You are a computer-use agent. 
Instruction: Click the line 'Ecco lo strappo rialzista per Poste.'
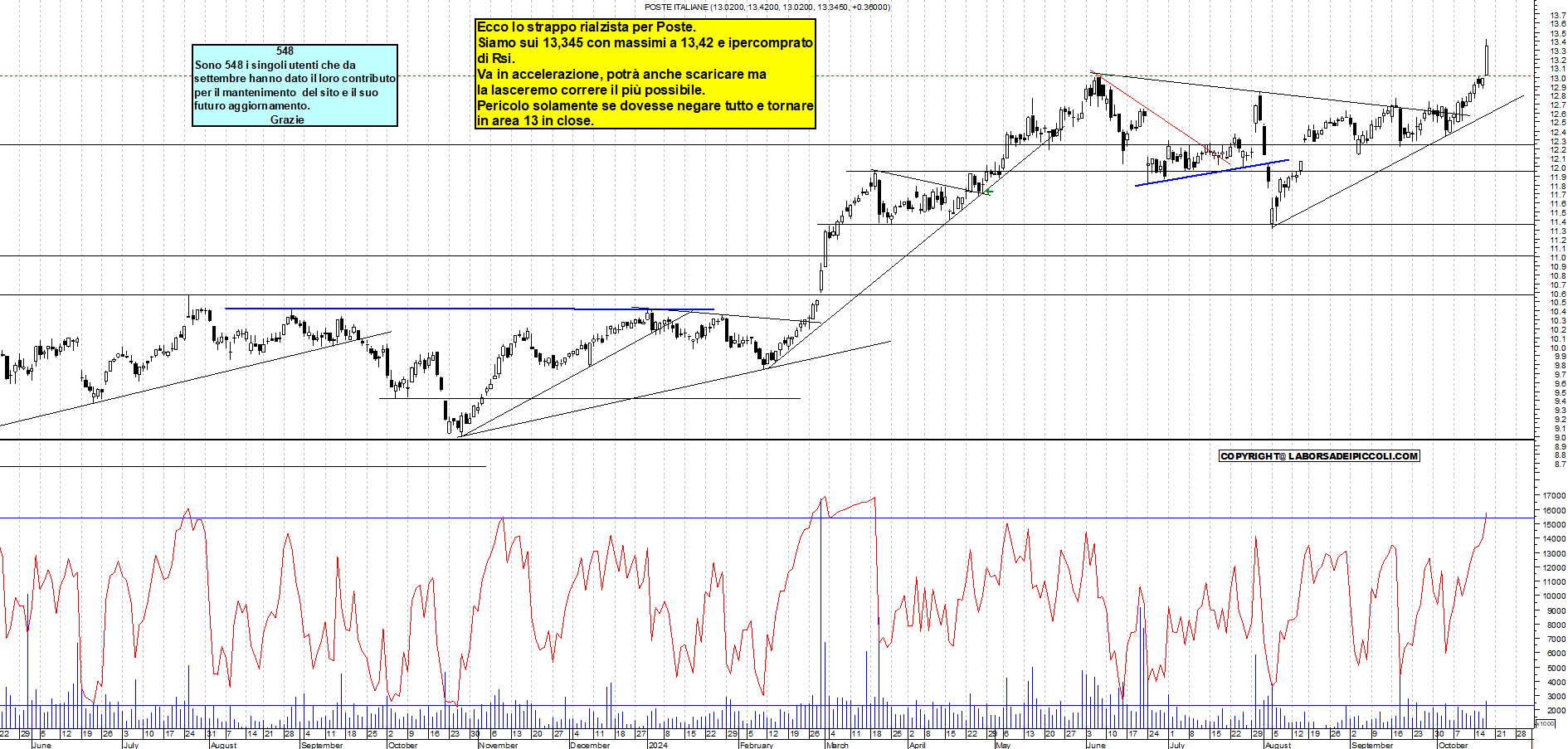(587, 27)
